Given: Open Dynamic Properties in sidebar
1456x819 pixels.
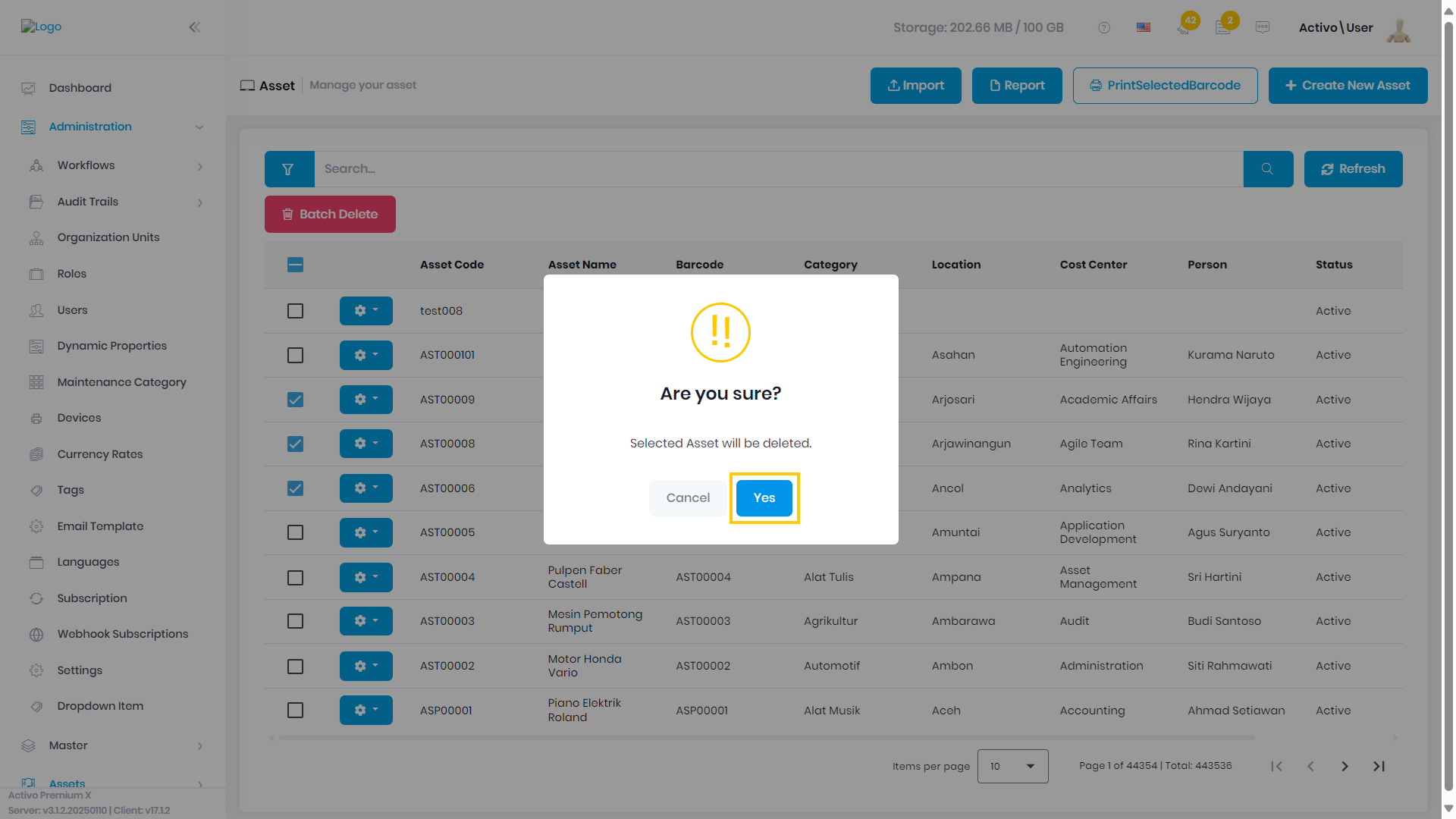Looking at the screenshot, I should (114, 346).
